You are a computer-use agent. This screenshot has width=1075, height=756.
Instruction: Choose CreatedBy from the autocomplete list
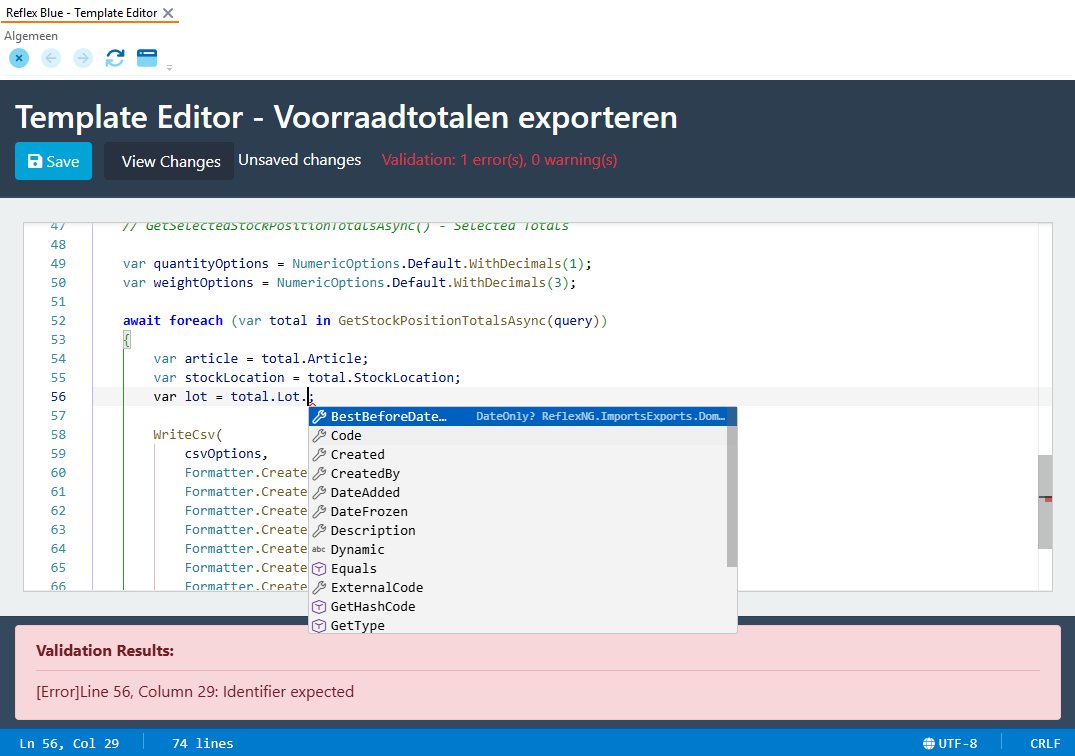(x=518, y=474)
